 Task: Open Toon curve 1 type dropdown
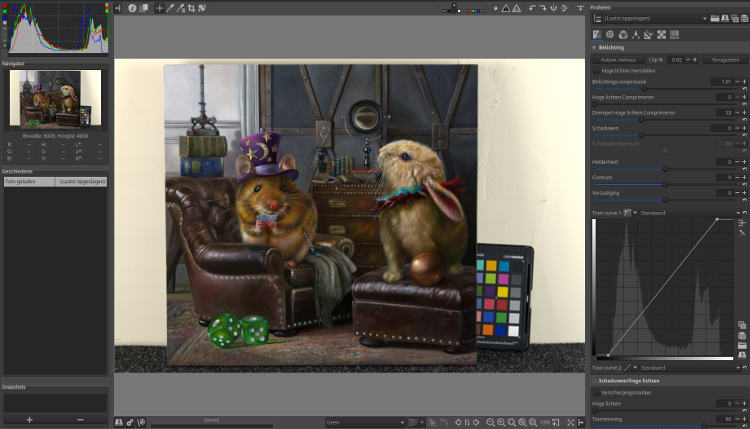(x=630, y=213)
